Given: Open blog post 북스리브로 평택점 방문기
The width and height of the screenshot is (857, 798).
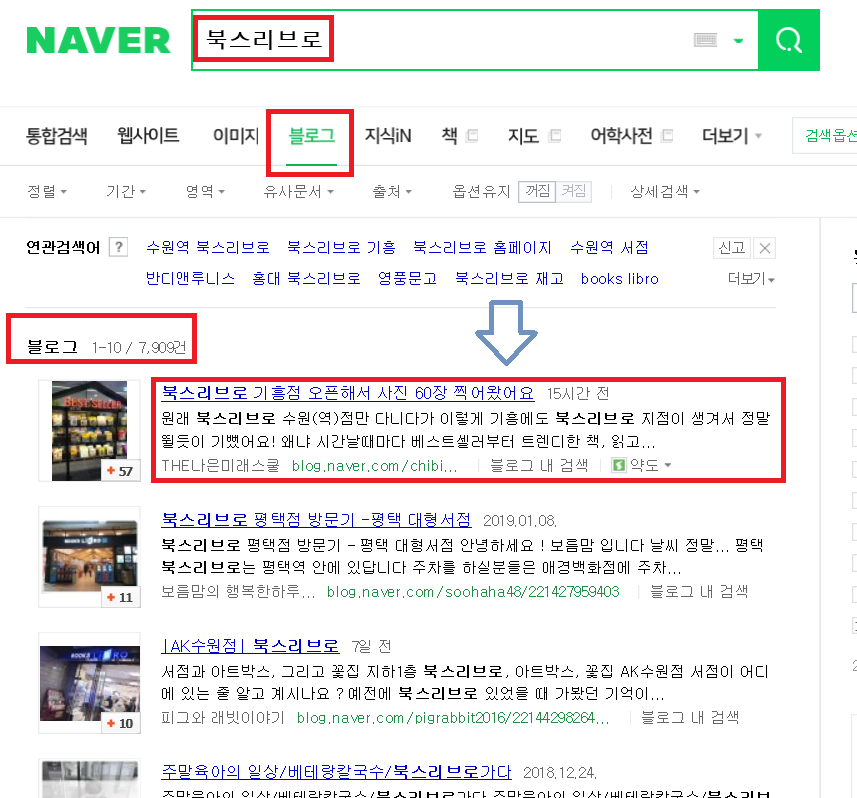Looking at the screenshot, I should (316, 519).
